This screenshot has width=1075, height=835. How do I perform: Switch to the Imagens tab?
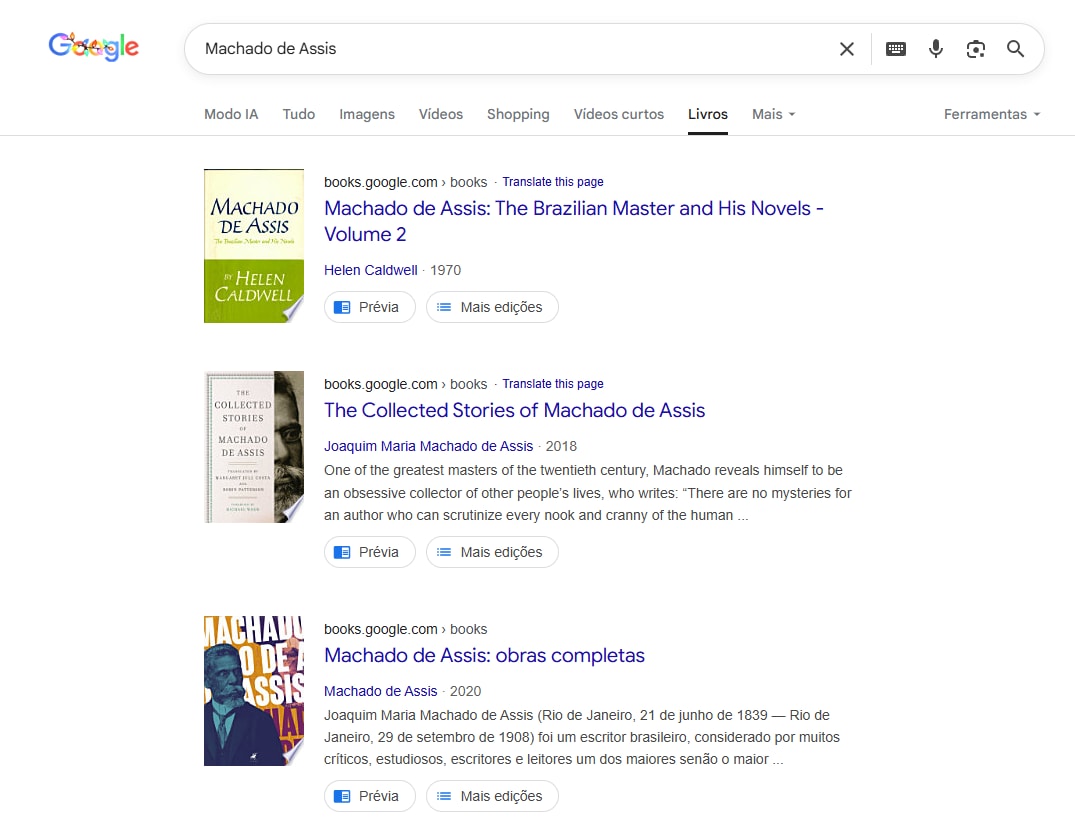(367, 114)
